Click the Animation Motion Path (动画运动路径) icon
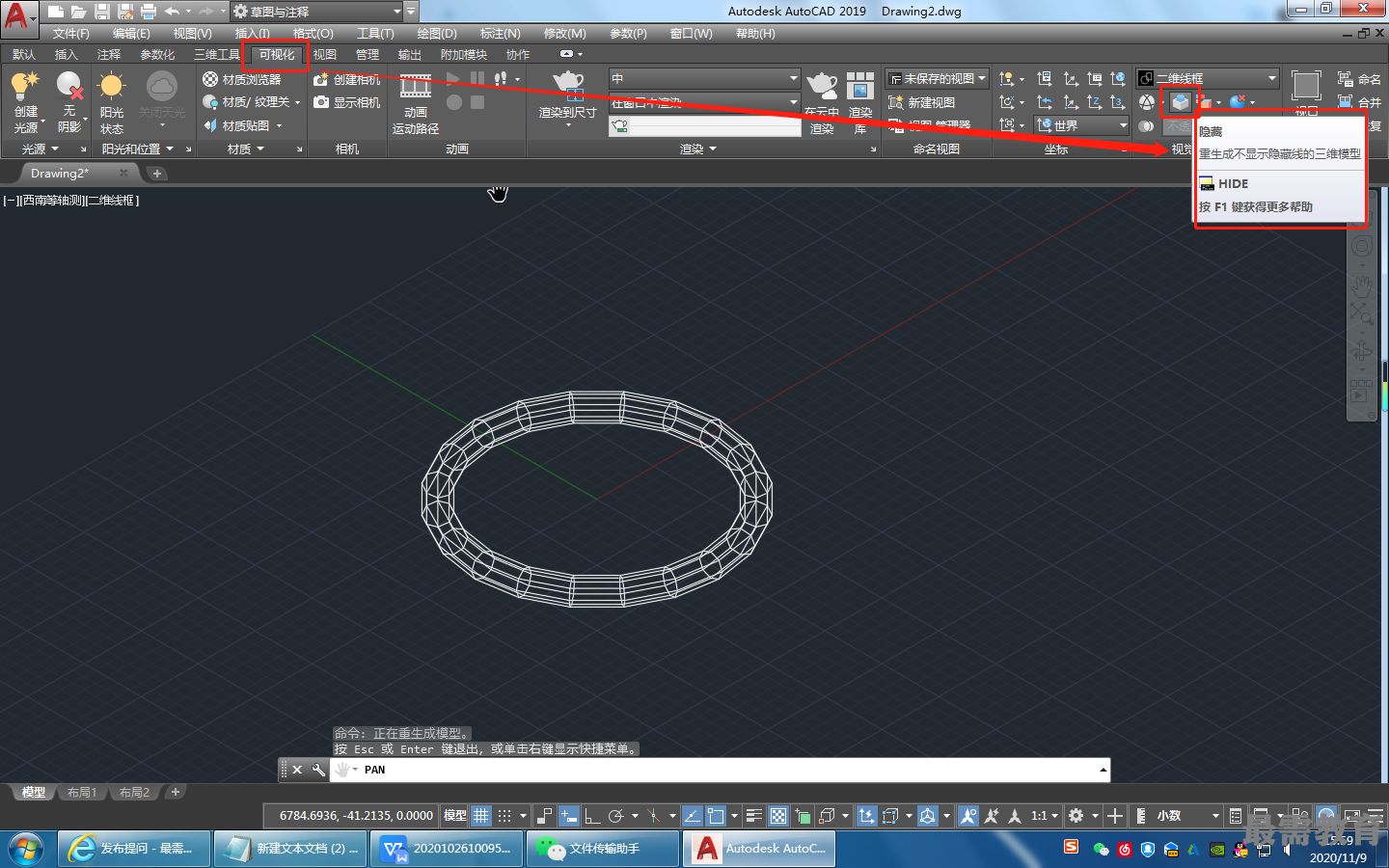 pos(416,87)
